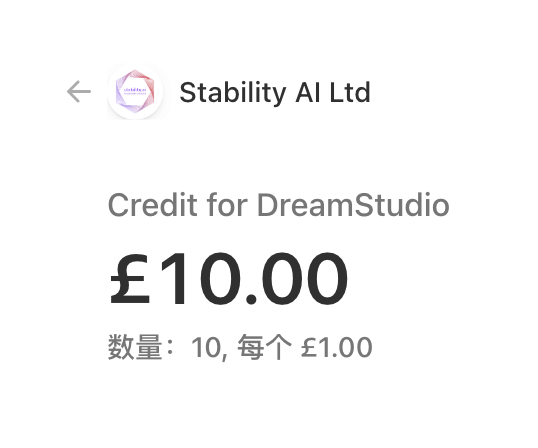Pick the word Credit in product title

[153, 205]
